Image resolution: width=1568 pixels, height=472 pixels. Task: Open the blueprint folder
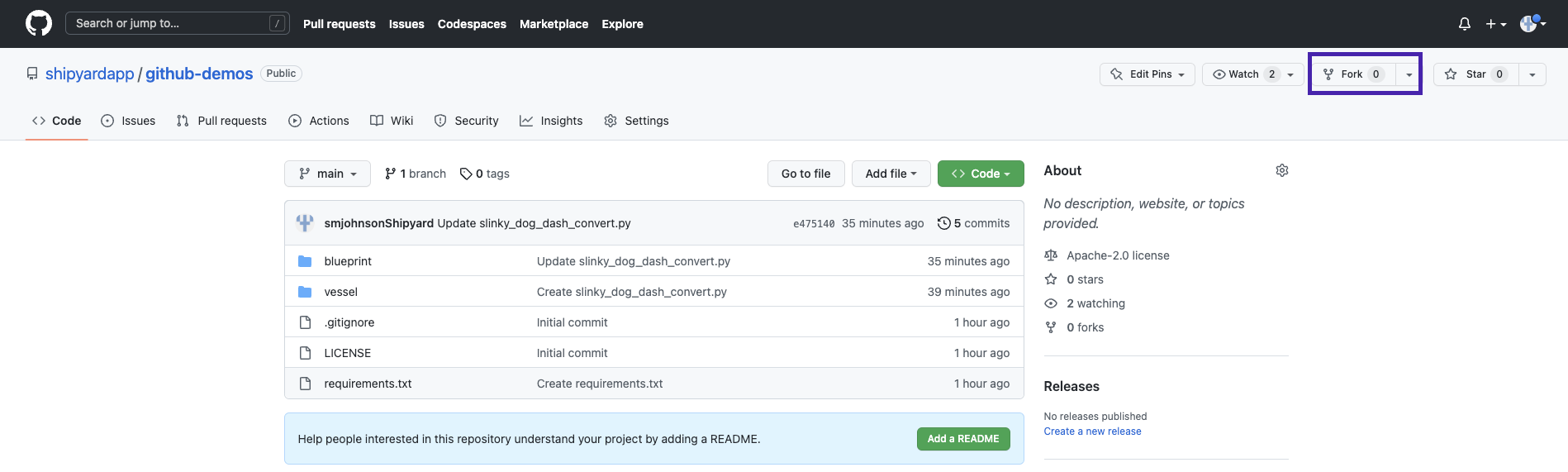(x=348, y=261)
